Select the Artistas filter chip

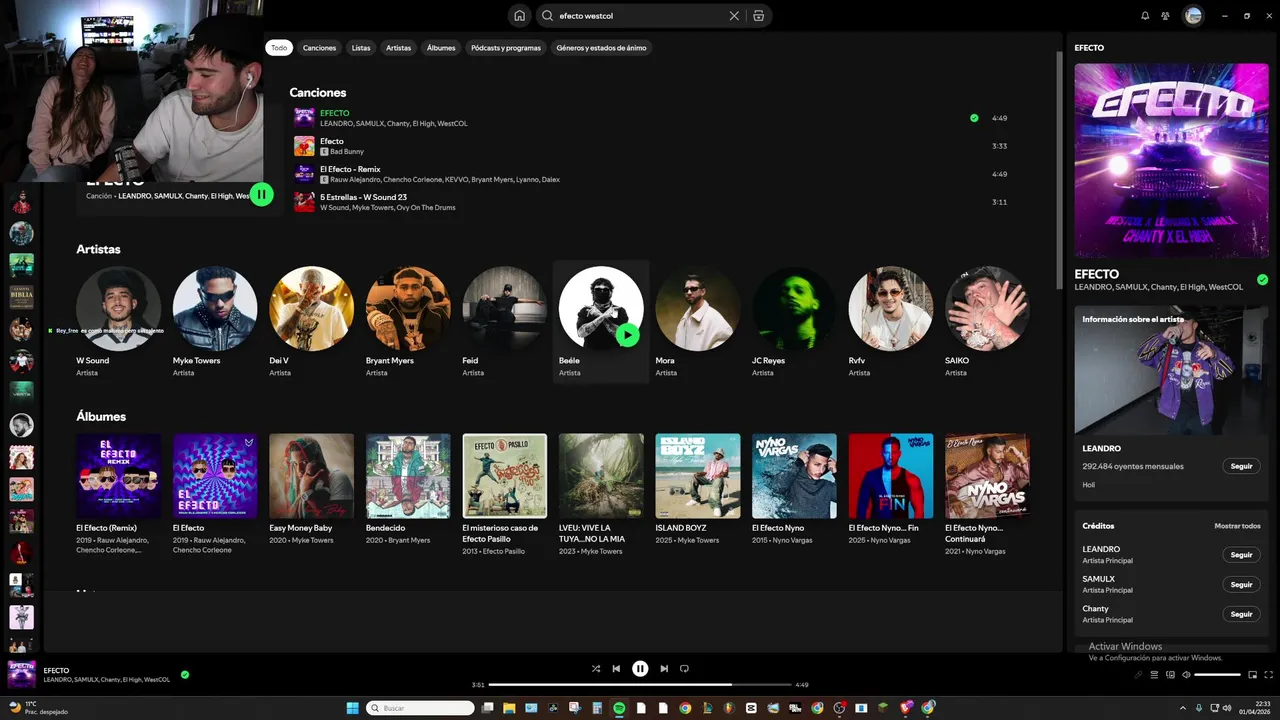tap(398, 48)
